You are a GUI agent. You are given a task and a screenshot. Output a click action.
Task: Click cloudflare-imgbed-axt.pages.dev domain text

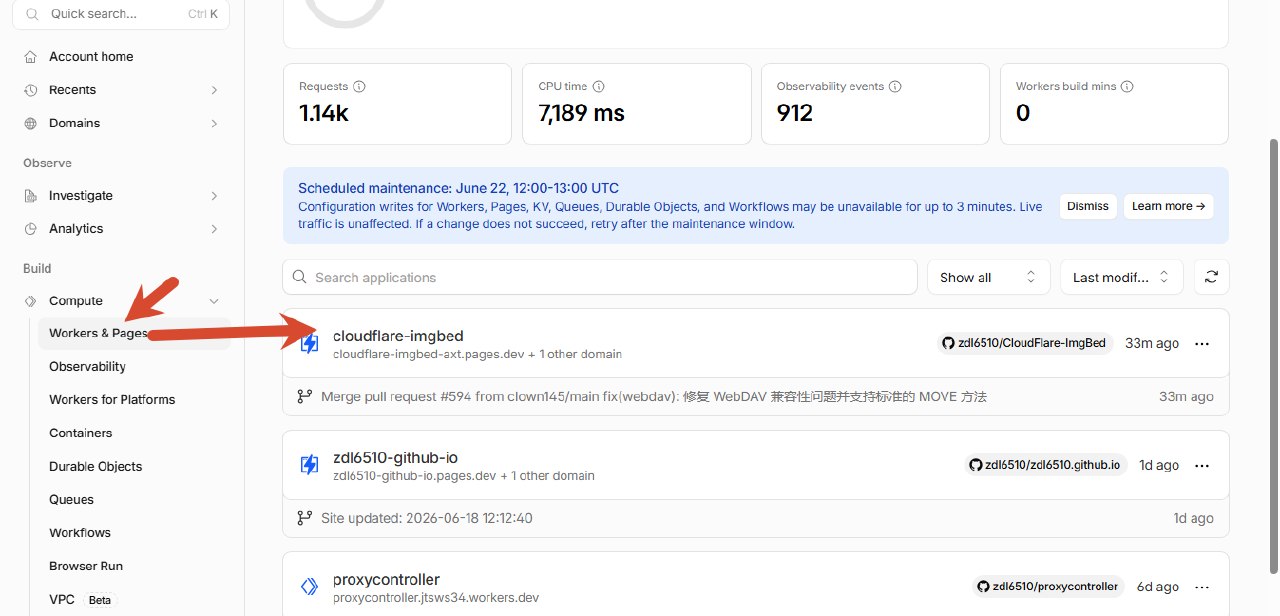click(429, 354)
